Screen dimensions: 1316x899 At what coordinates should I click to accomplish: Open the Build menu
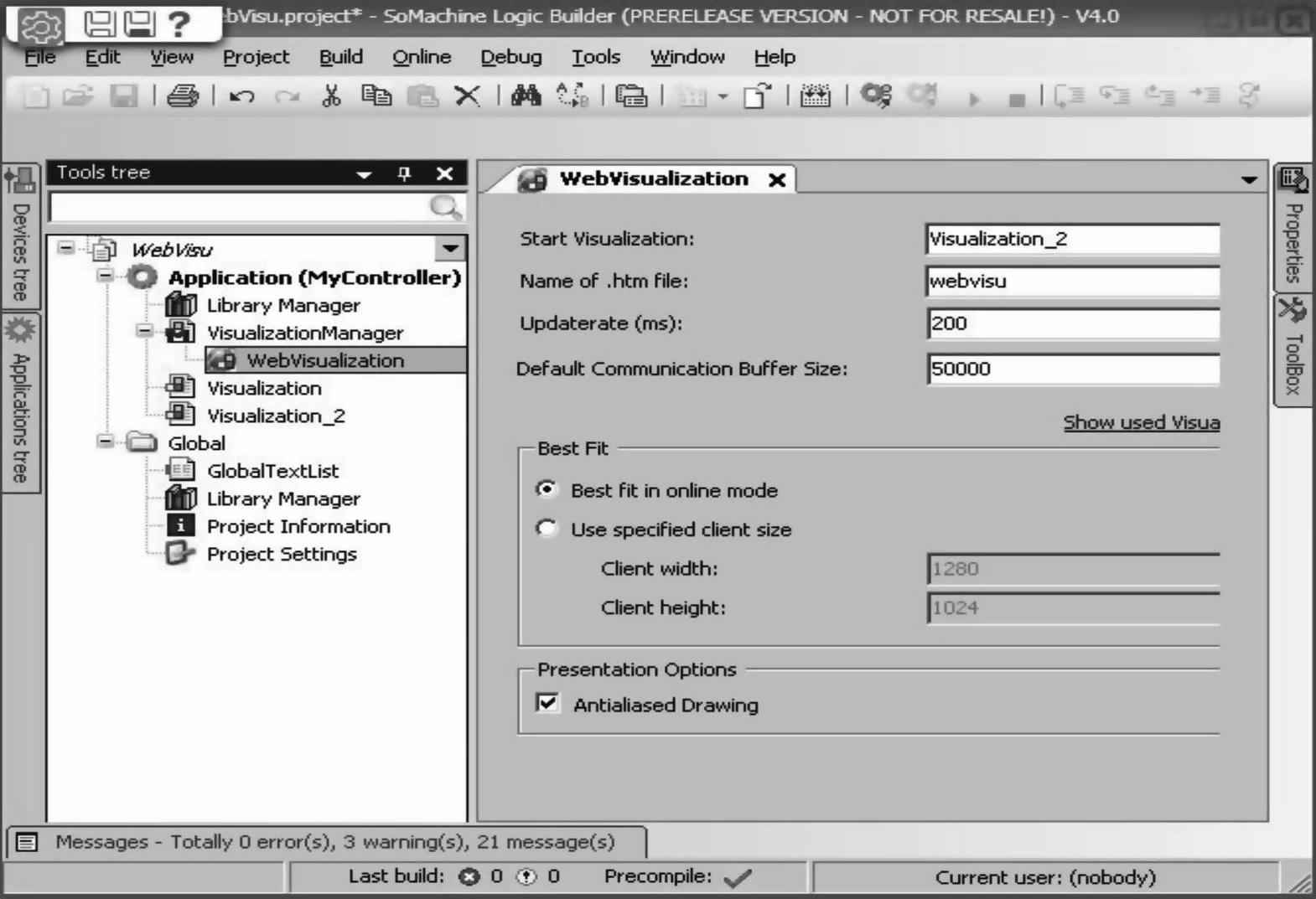click(341, 57)
